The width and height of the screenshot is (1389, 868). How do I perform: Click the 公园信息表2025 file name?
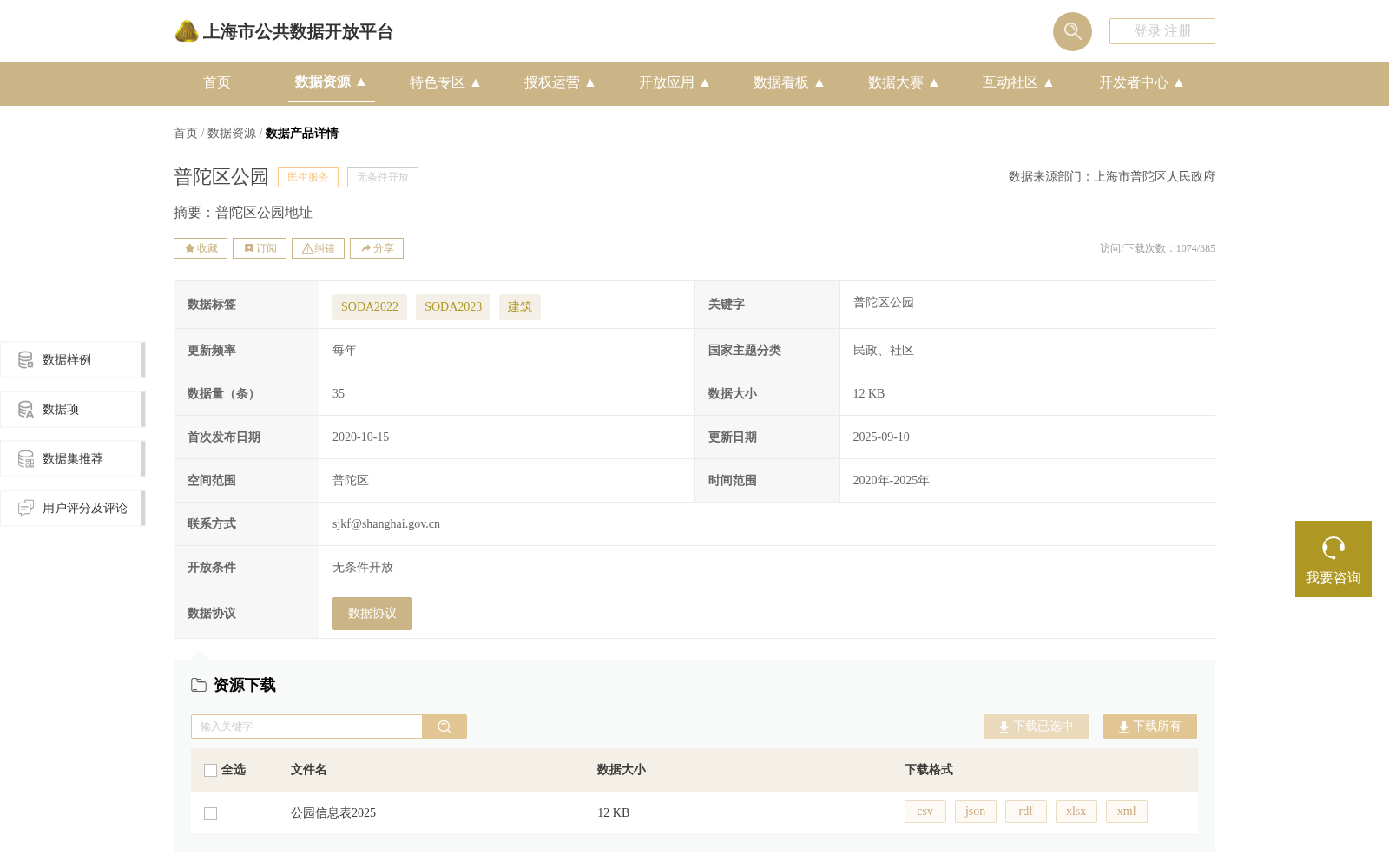(x=333, y=813)
